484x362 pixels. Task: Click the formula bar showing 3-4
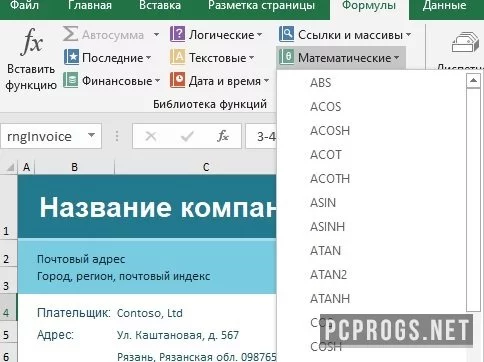pos(262,136)
